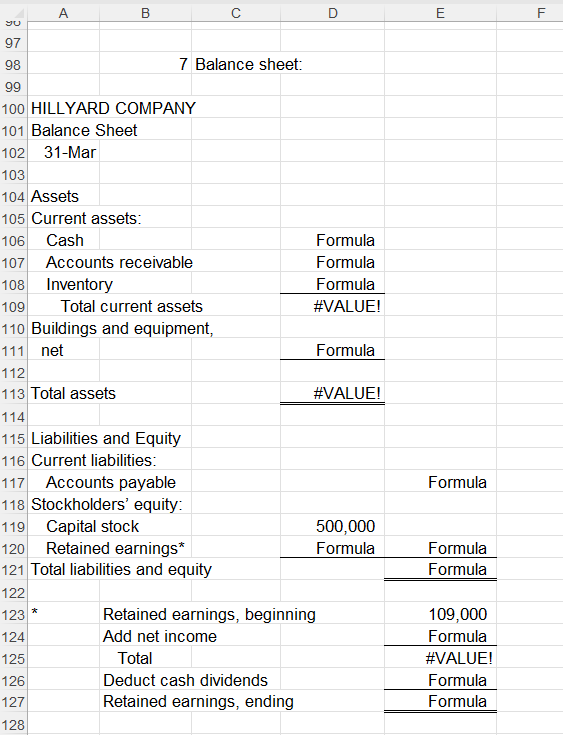Screen dimensions: 563x735
Task: Click the 'Add net income' label
Action: pos(160,637)
